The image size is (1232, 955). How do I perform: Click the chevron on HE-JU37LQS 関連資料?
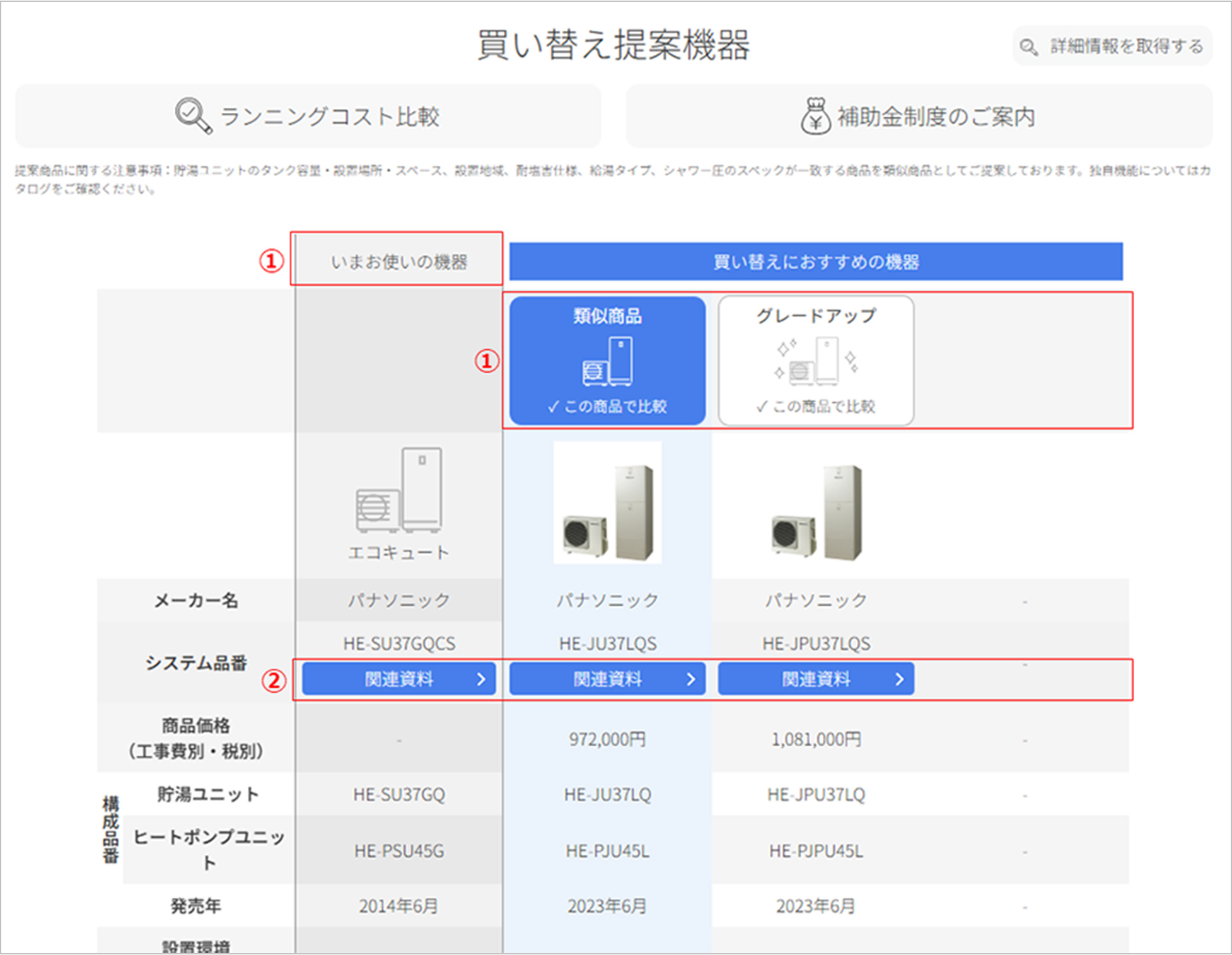[x=690, y=680]
